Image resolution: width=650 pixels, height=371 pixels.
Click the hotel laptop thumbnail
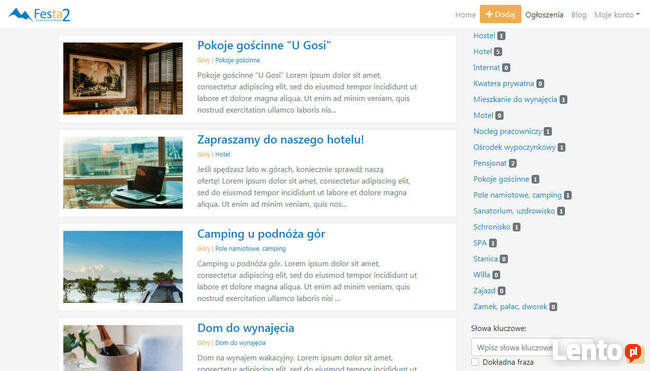[x=123, y=172]
